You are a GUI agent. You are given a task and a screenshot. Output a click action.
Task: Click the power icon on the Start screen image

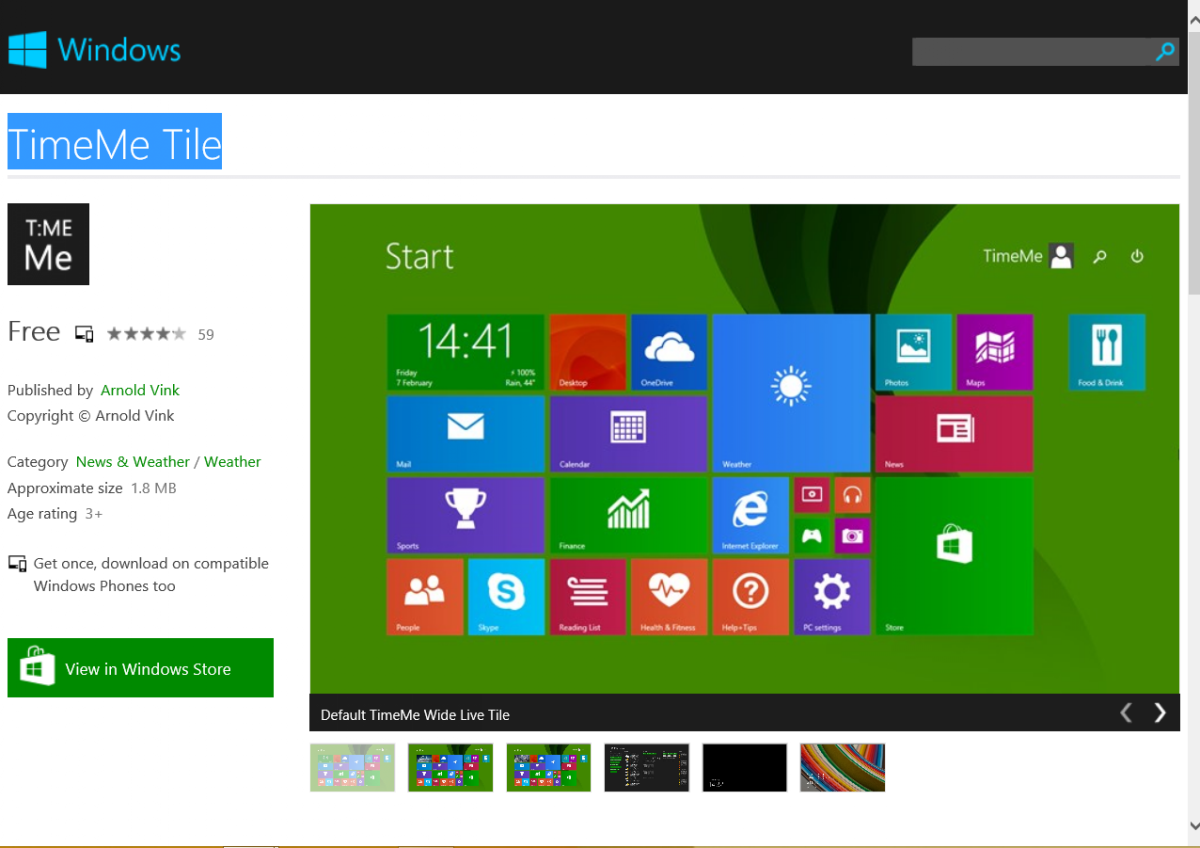(x=1137, y=256)
